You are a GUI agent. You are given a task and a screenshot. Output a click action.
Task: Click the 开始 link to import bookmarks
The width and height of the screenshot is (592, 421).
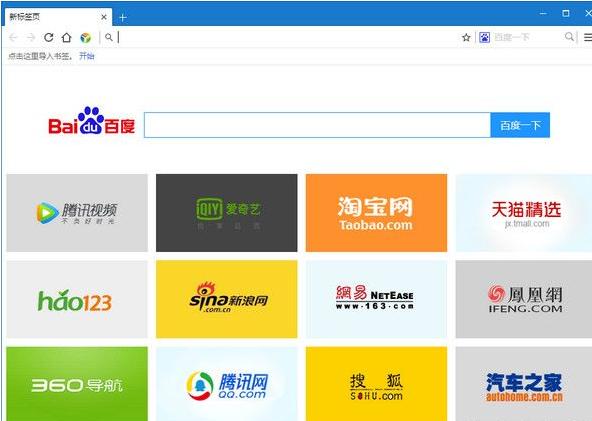pos(86,56)
